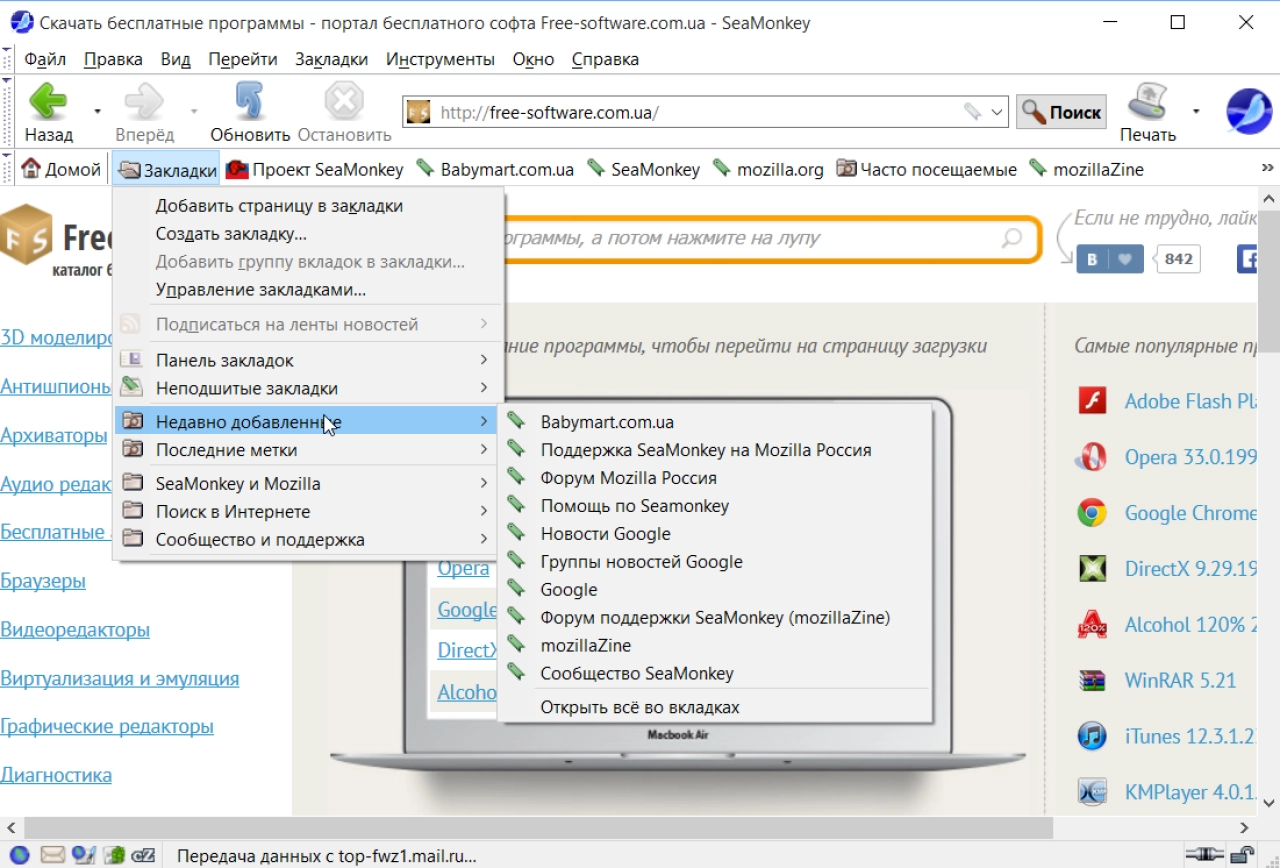Open the Диагностика category link
This screenshot has height=868, width=1280.
click(56, 775)
